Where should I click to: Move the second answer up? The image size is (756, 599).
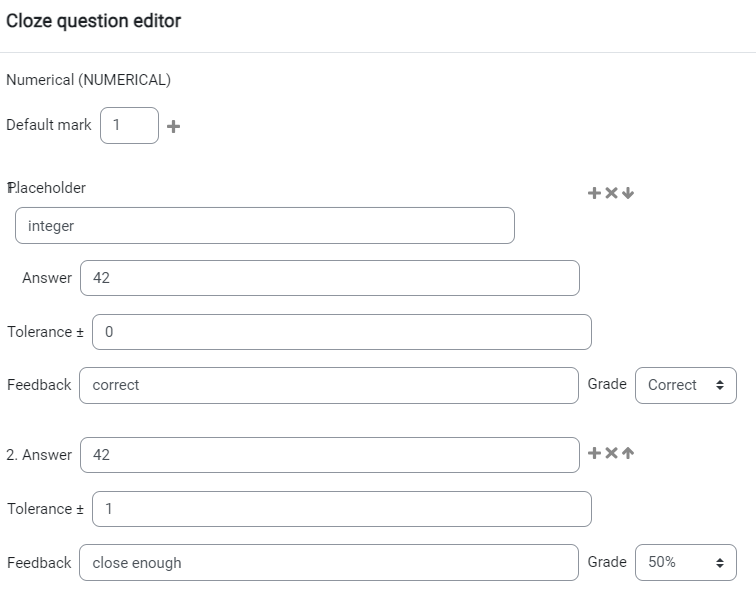[628, 453]
